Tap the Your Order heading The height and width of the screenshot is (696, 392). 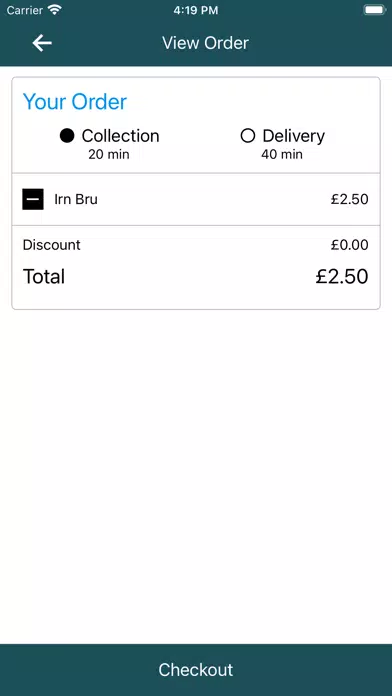click(75, 102)
